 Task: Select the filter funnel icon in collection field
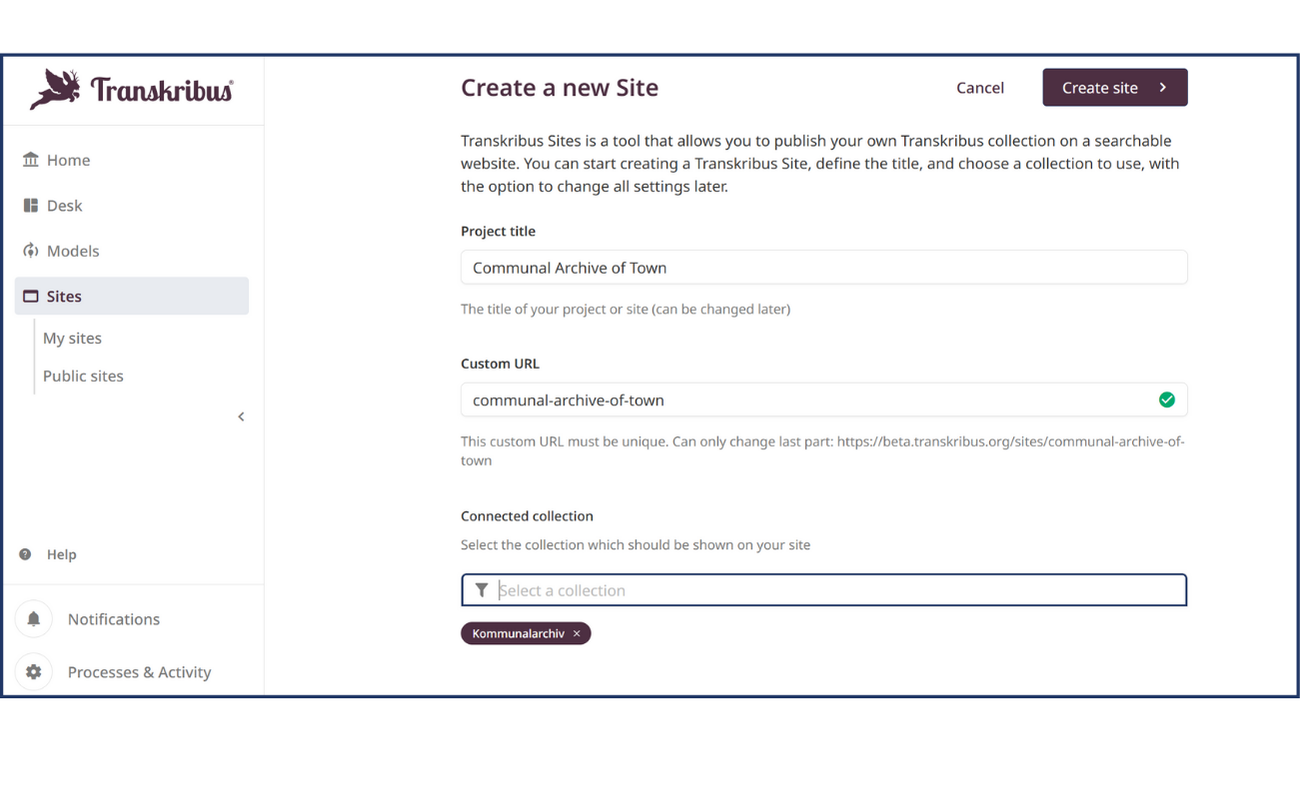pos(482,589)
